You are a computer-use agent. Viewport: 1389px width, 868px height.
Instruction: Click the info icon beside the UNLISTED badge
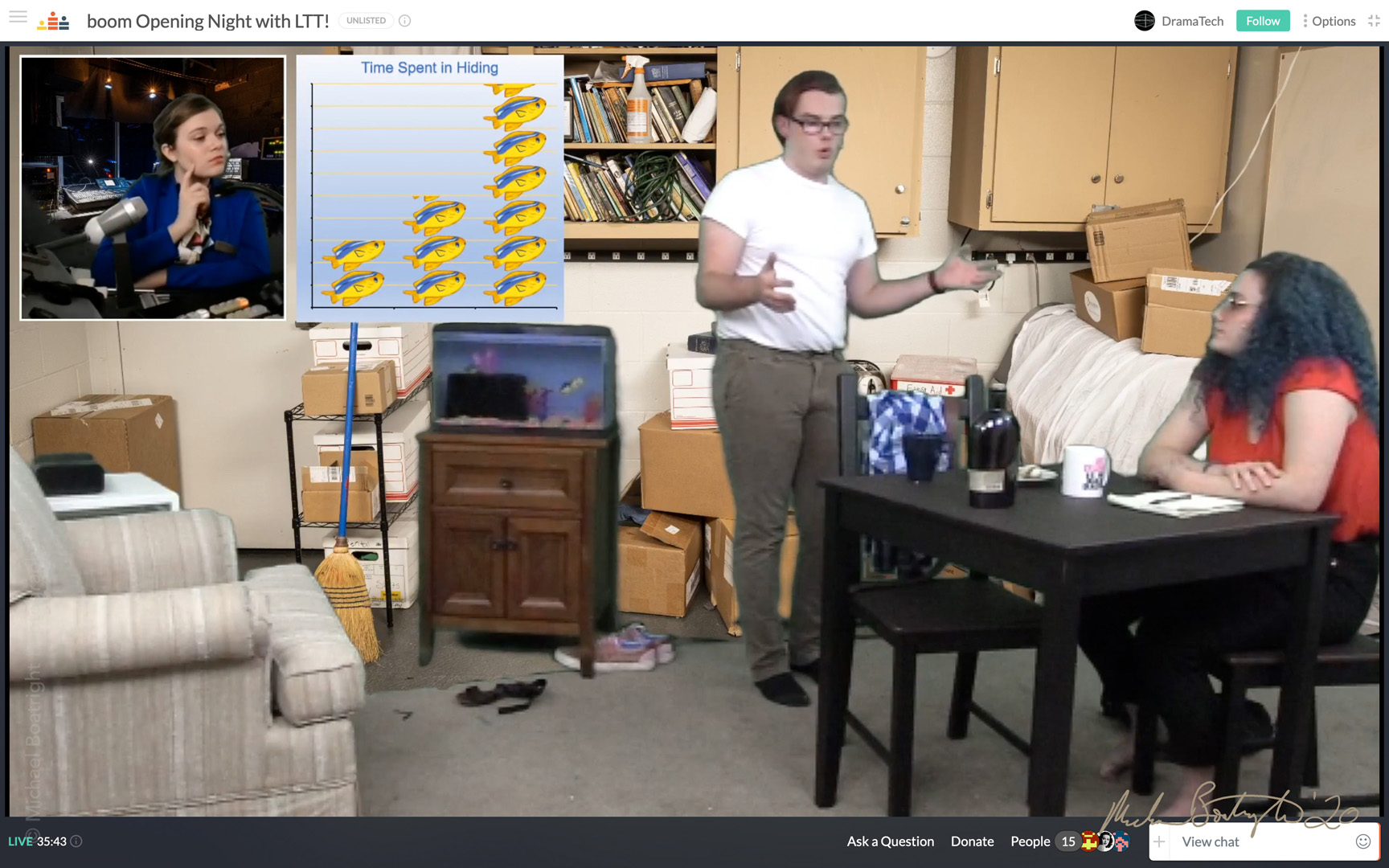coord(405,21)
